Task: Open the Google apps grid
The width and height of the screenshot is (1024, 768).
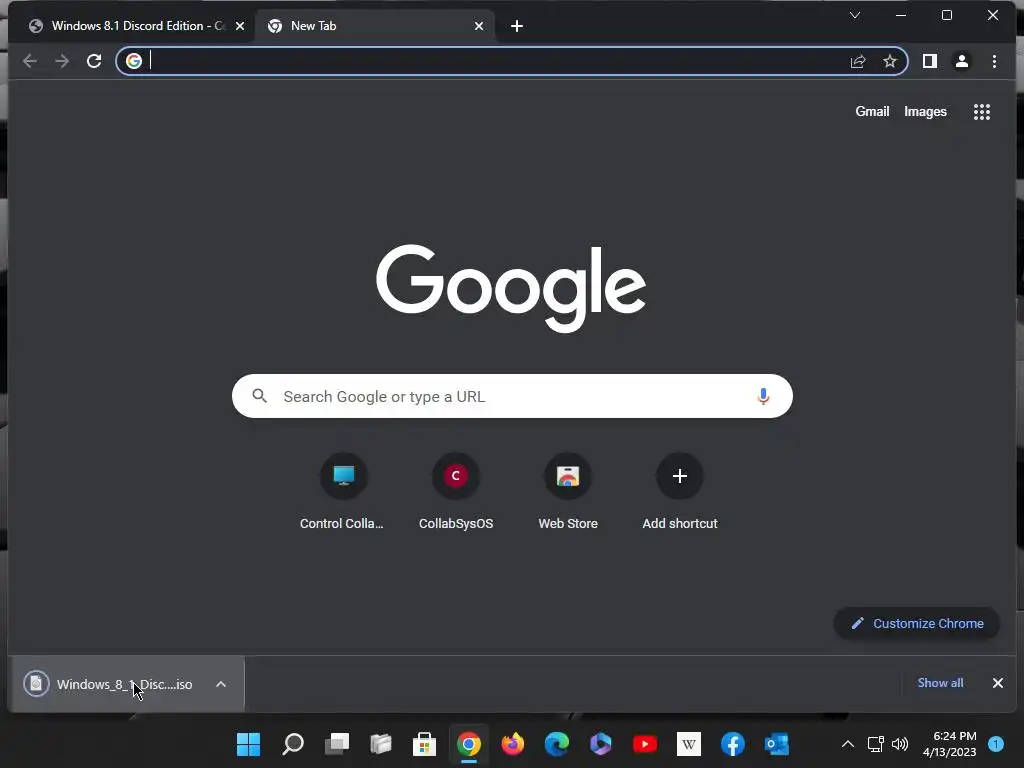Action: [x=982, y=112]
